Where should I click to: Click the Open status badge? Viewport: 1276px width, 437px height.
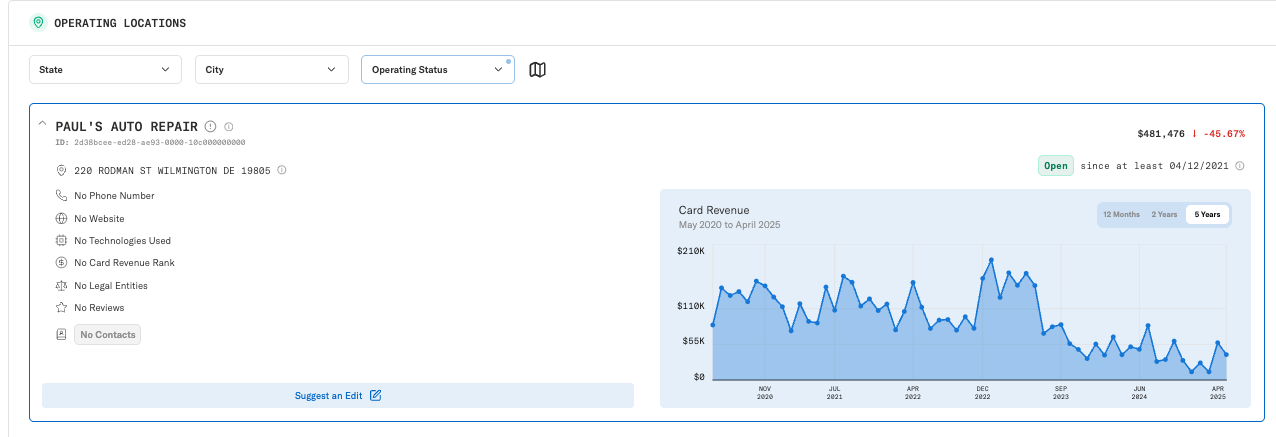click(x=1055, y=166)
